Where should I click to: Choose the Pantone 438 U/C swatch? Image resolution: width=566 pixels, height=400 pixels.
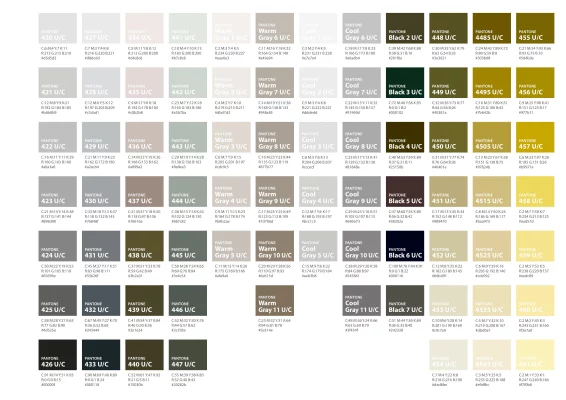(x=144, y=246)
